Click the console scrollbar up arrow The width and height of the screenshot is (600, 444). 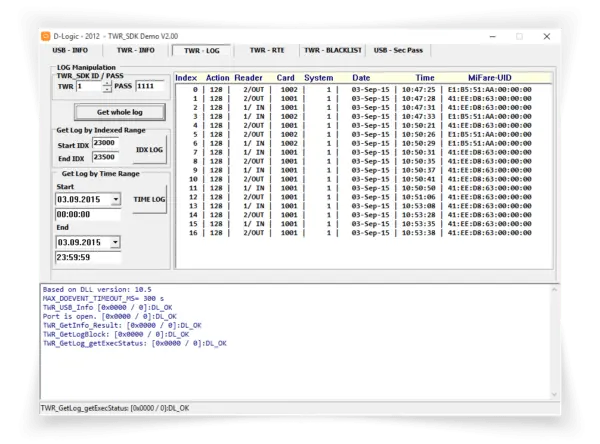[x=554, y=290]
